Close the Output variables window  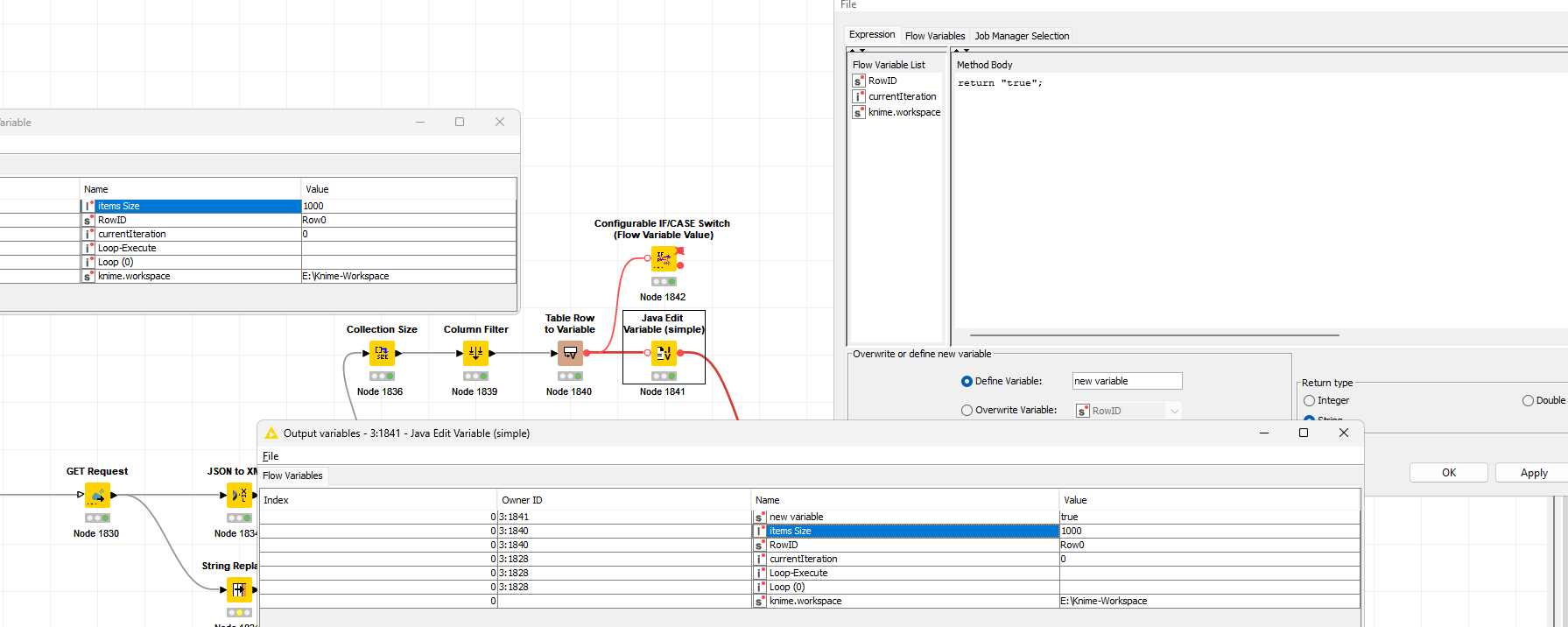point(1344,433)
